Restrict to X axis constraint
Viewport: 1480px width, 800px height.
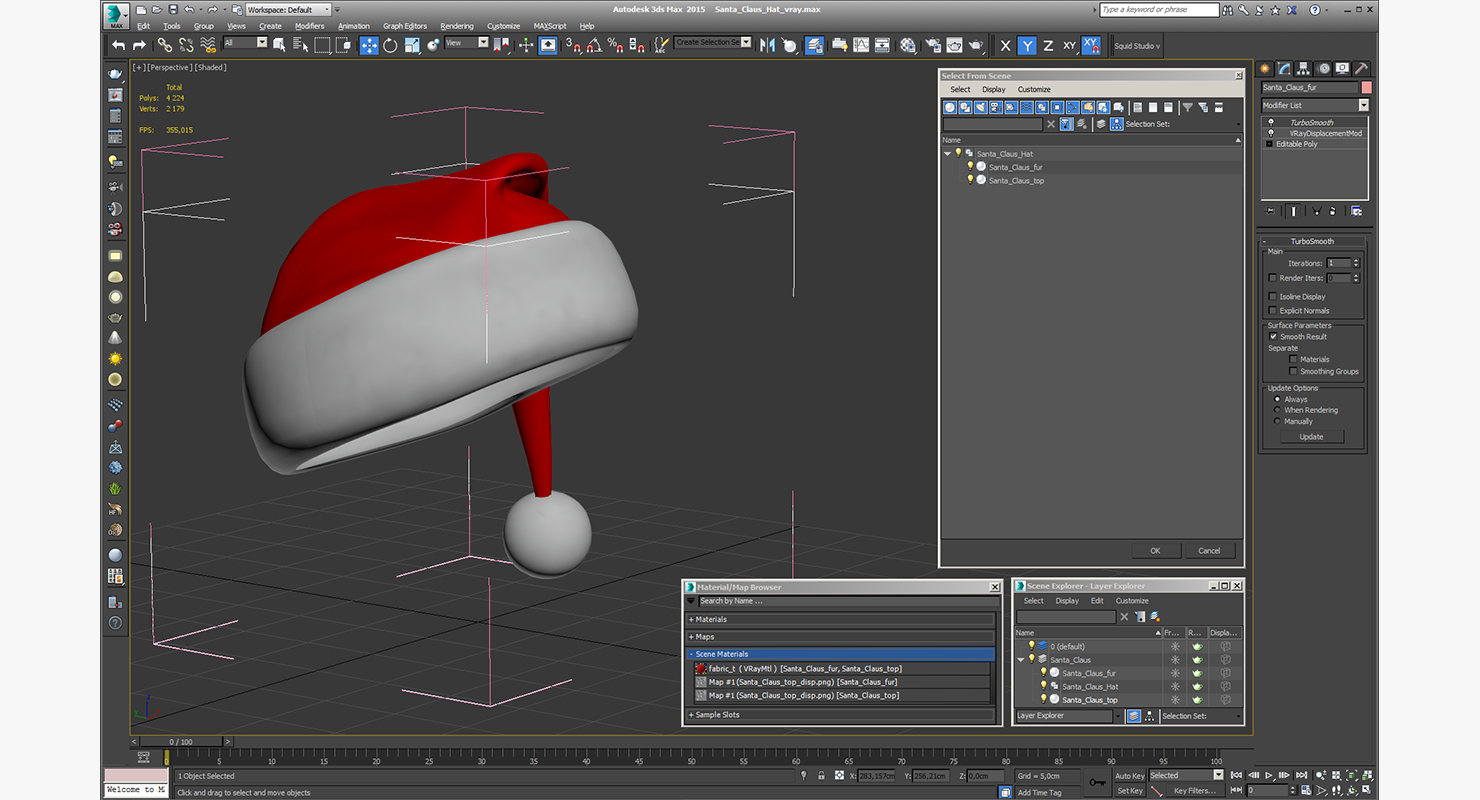[x=1006, y=46]
